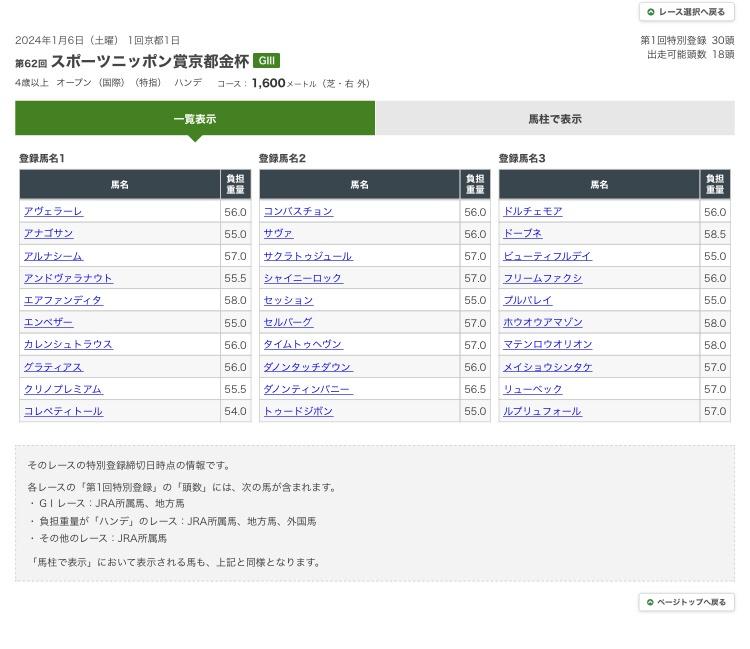Open horse link メイショウシンタケ
Viewport: 750px width, 649px height.
tap(548, 367)
